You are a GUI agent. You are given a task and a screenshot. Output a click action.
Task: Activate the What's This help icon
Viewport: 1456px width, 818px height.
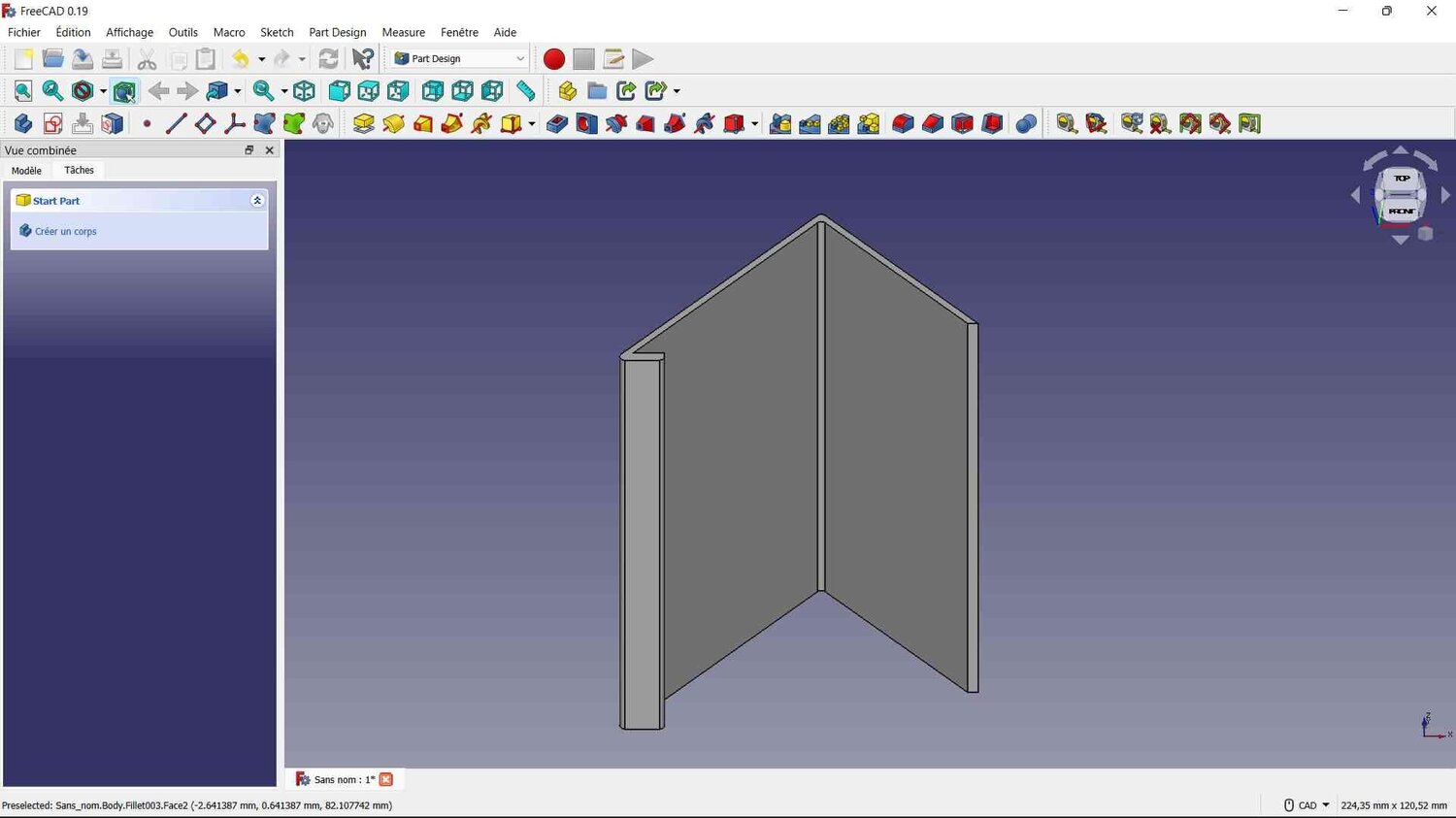pos(362,59)
